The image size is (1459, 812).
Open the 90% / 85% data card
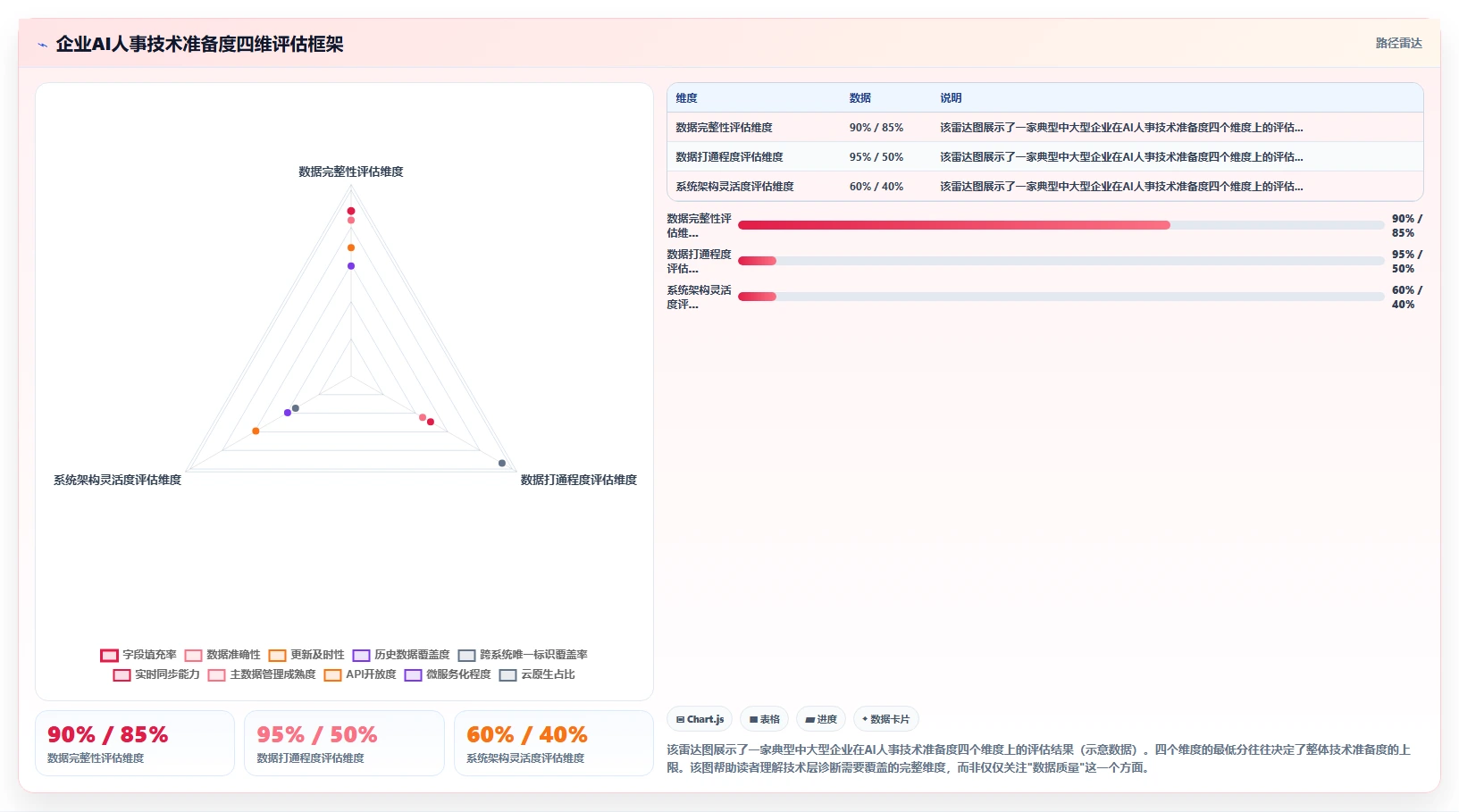click(135, 743)
